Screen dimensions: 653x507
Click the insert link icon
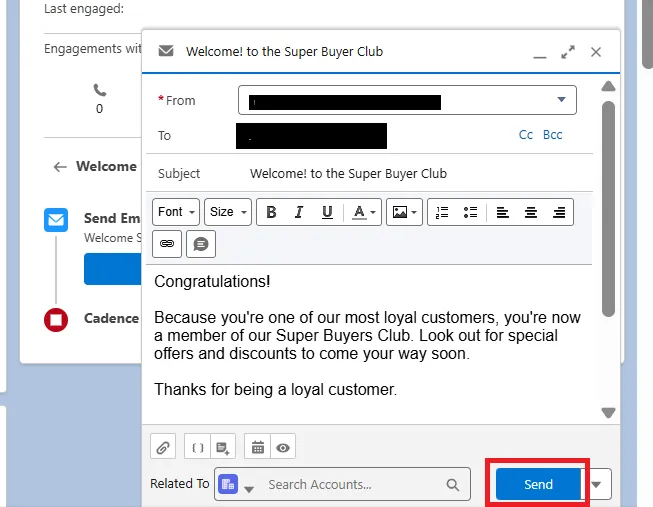tap(167, 243)
